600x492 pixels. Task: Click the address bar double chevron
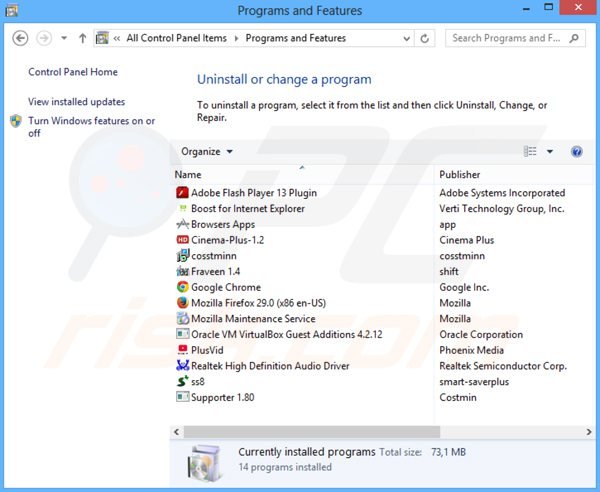(x=117, y=38)
